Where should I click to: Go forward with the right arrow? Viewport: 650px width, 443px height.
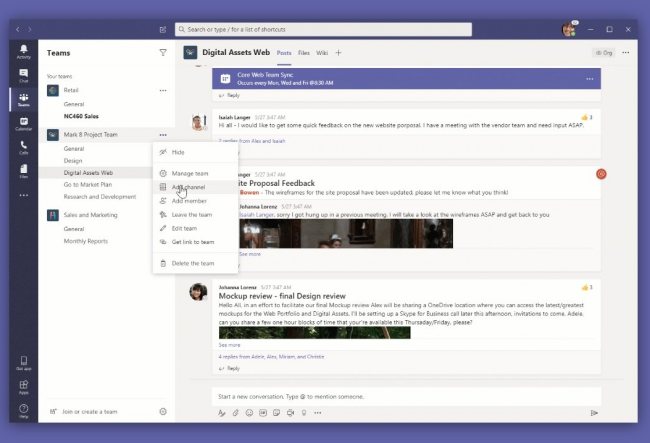(x=29, y=29)
